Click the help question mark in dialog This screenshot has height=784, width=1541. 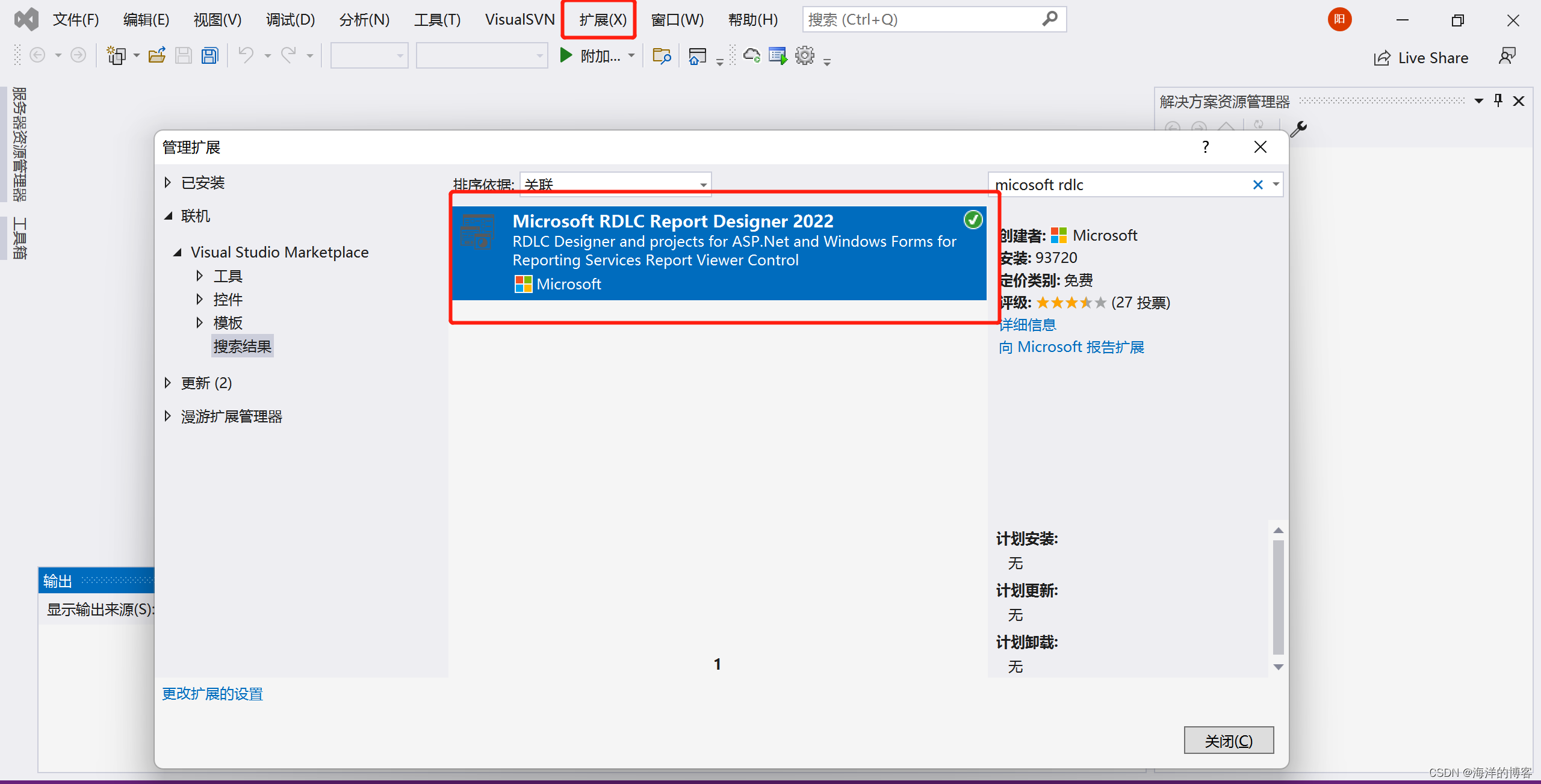pyautogui.click(x=1205, y=147)
